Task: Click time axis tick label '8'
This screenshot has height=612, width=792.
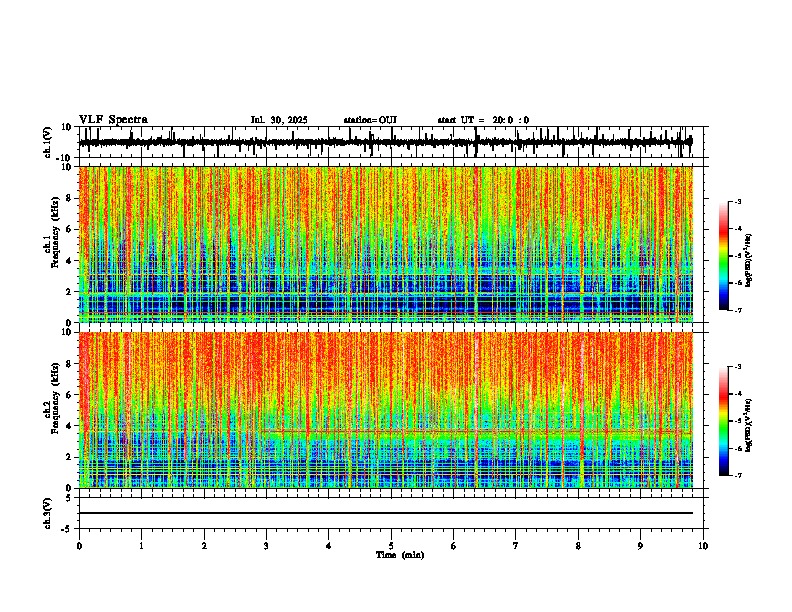Action: 578,546
